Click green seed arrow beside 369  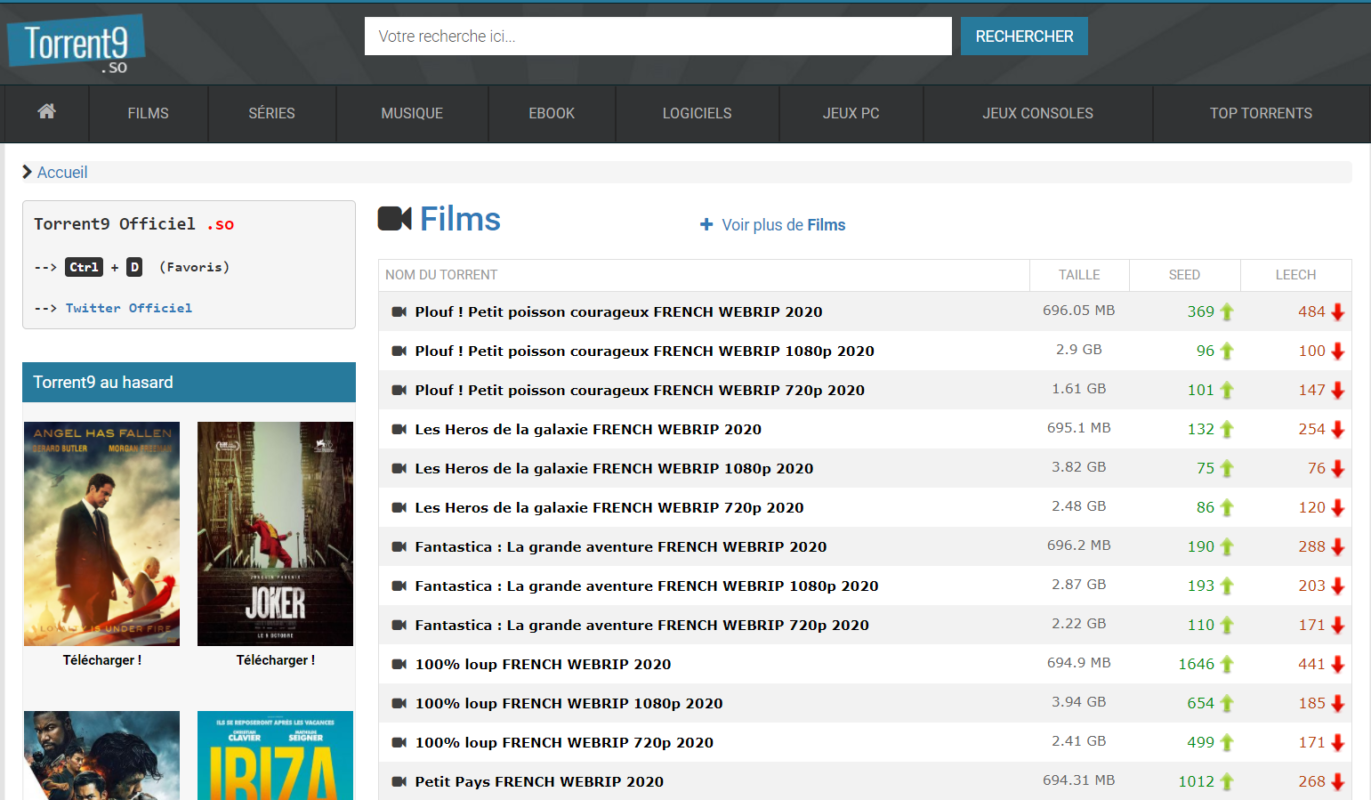click(x=1227, y=312)
